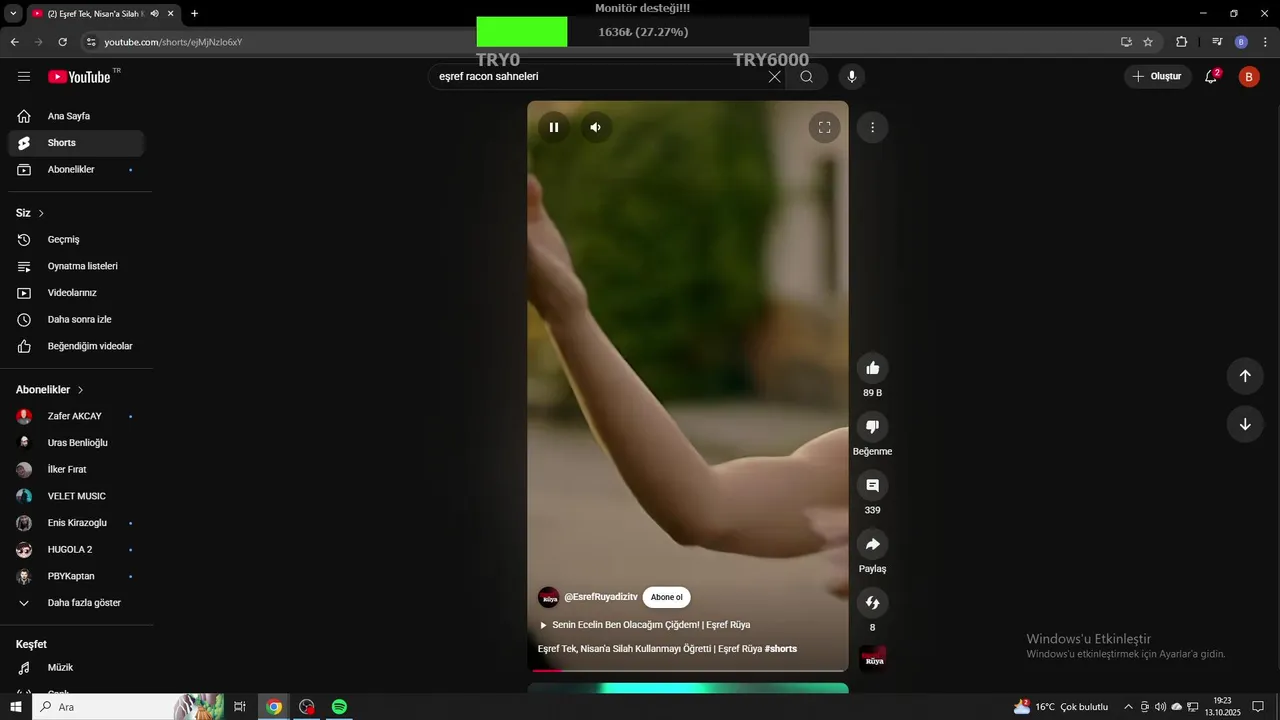
Task: Like the Short with 89 B likes
Action: tap(873, 368)
